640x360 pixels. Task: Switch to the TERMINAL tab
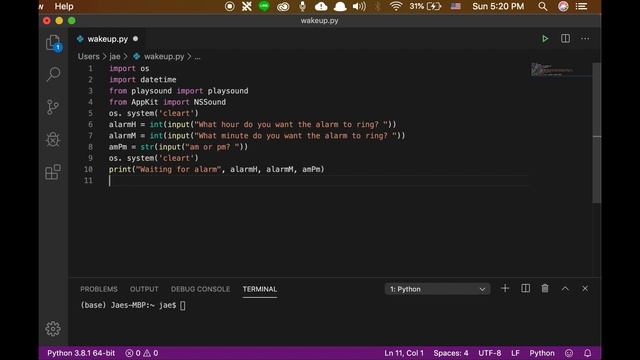pos(260,289)
